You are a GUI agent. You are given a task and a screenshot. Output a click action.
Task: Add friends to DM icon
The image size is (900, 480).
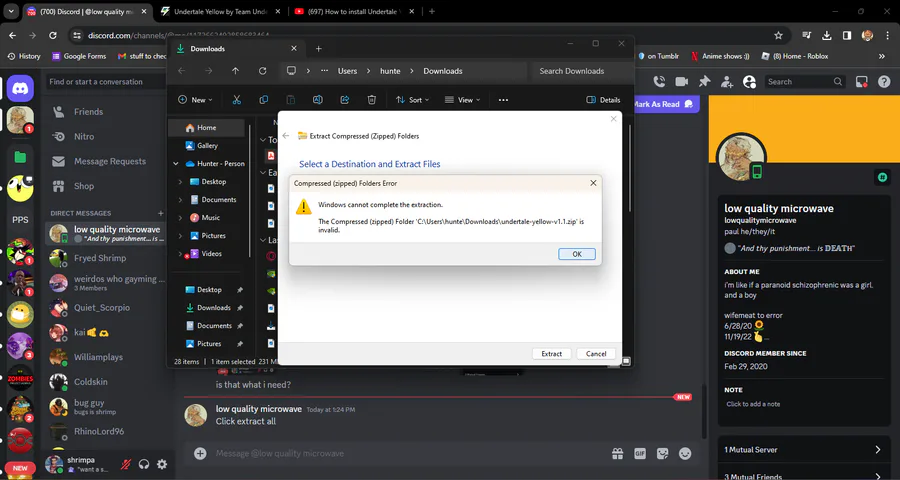[x=727, y=82]
